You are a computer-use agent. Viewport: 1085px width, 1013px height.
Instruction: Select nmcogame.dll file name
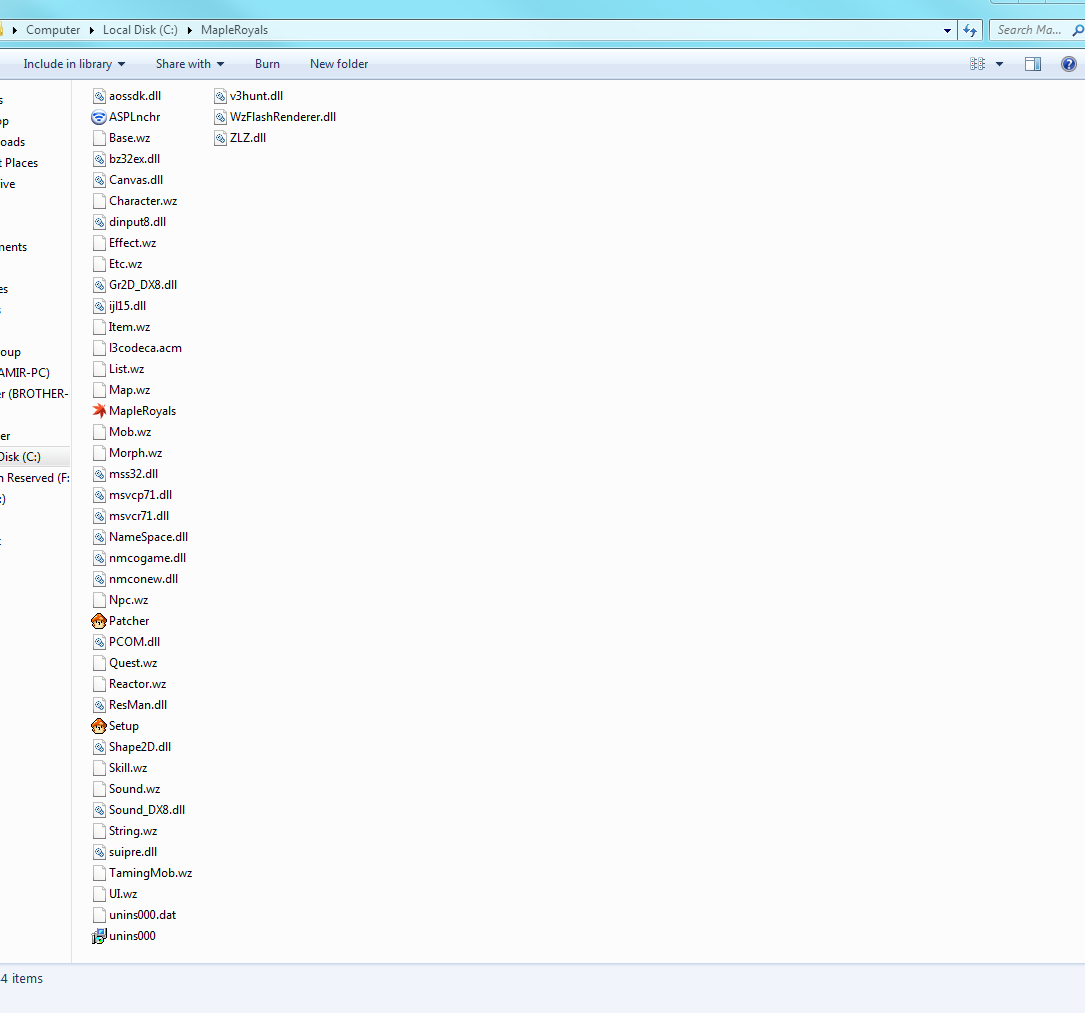[147, 558]
